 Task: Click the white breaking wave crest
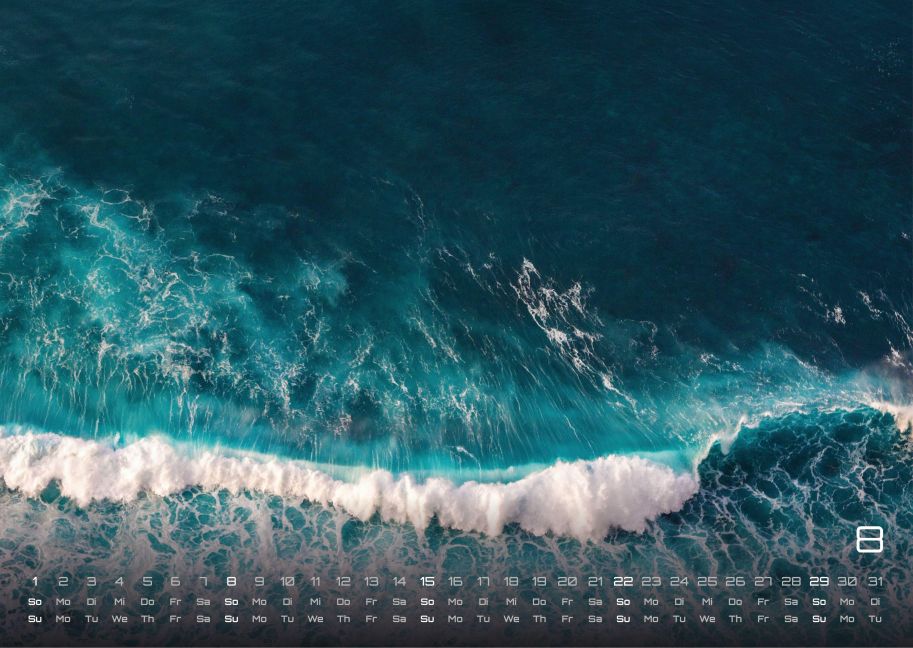349,483
